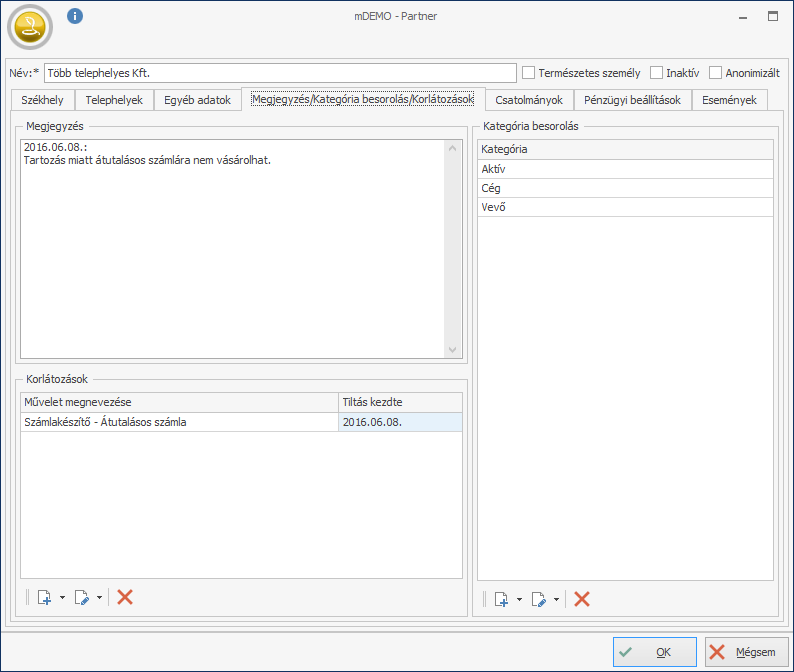Image resolution: width=794 pixels, height=672 pixels.
Task: Open the Telephelyek tab
Action: click(x=114, y=100)
